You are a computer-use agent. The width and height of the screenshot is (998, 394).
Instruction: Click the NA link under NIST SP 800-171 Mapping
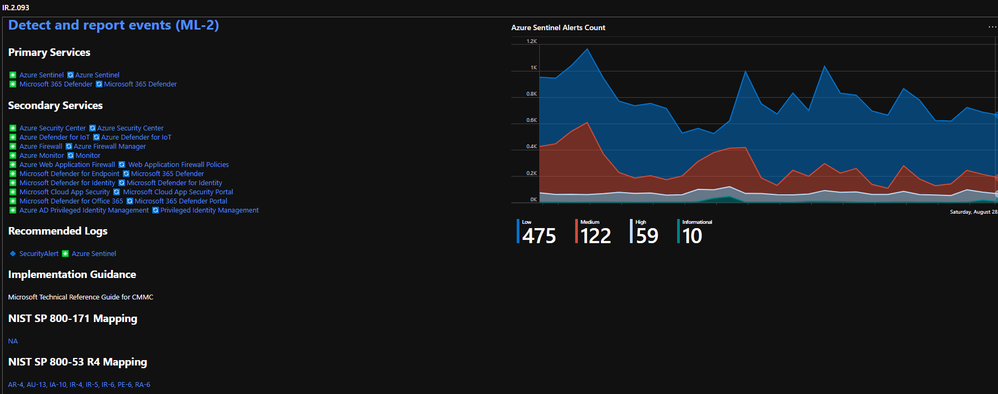(x=13, y=341)
